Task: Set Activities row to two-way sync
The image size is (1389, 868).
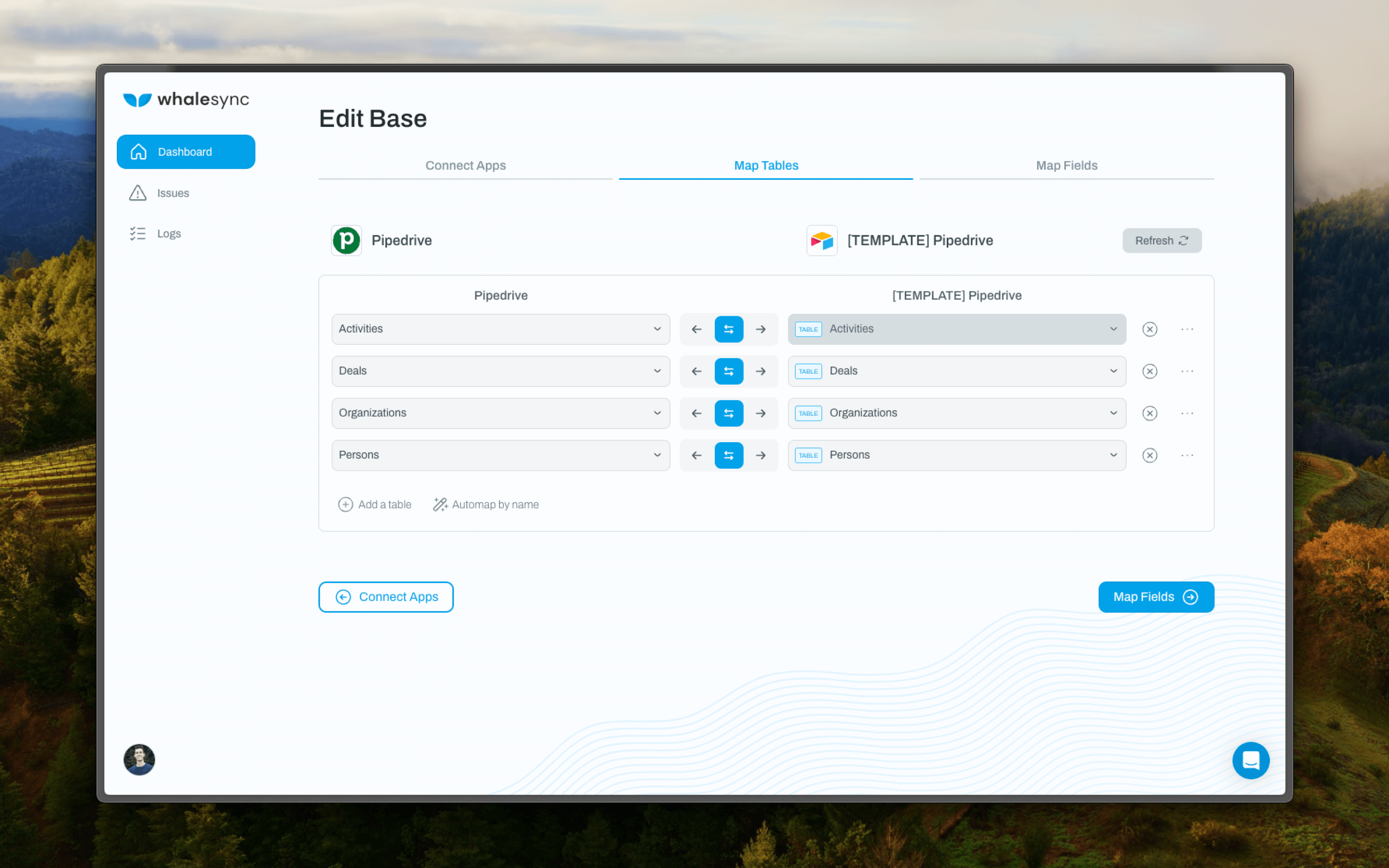Action: (728, 329)
